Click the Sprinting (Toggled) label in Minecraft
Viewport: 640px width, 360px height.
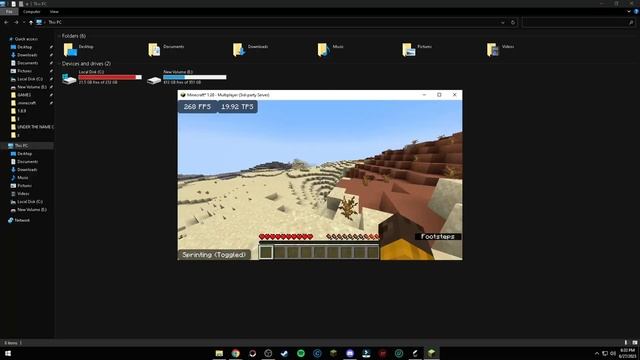tap(214, 255)
